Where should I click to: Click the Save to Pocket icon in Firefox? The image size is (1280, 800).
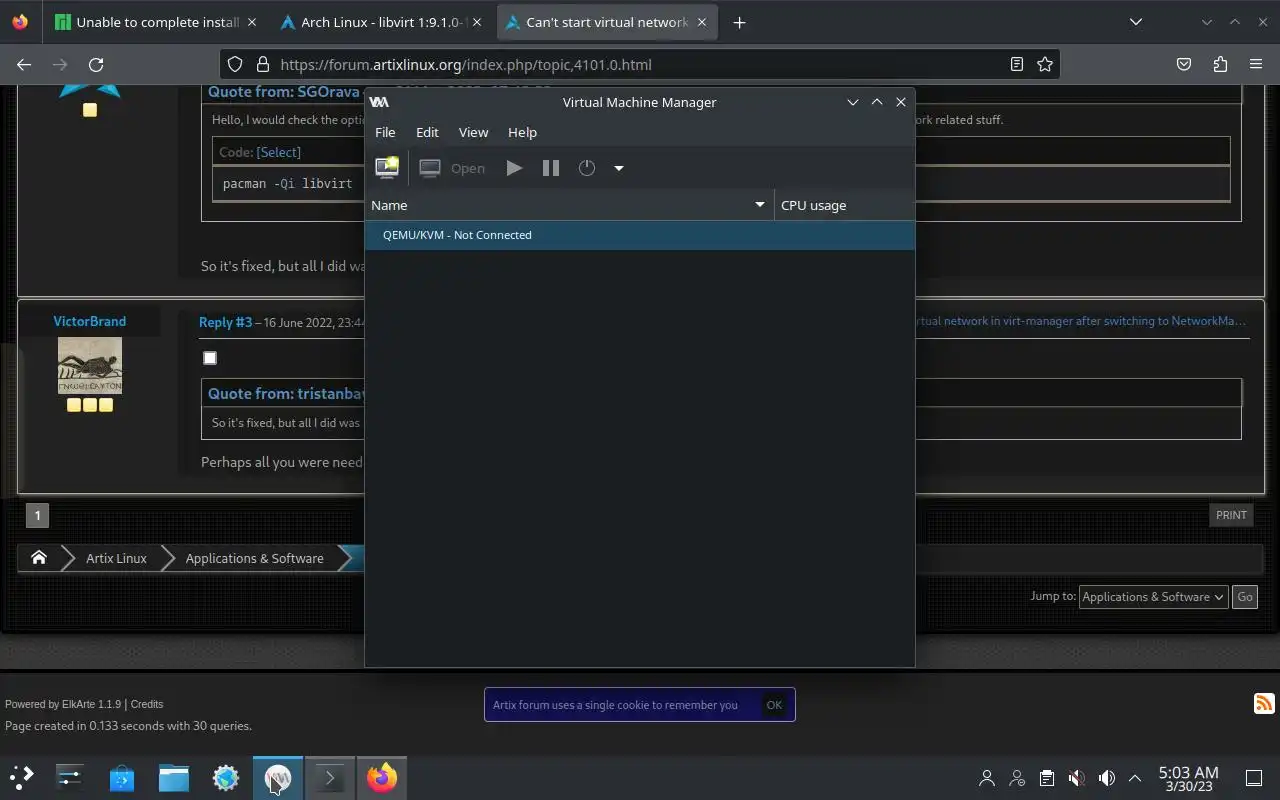click(x=1184, y=64)
